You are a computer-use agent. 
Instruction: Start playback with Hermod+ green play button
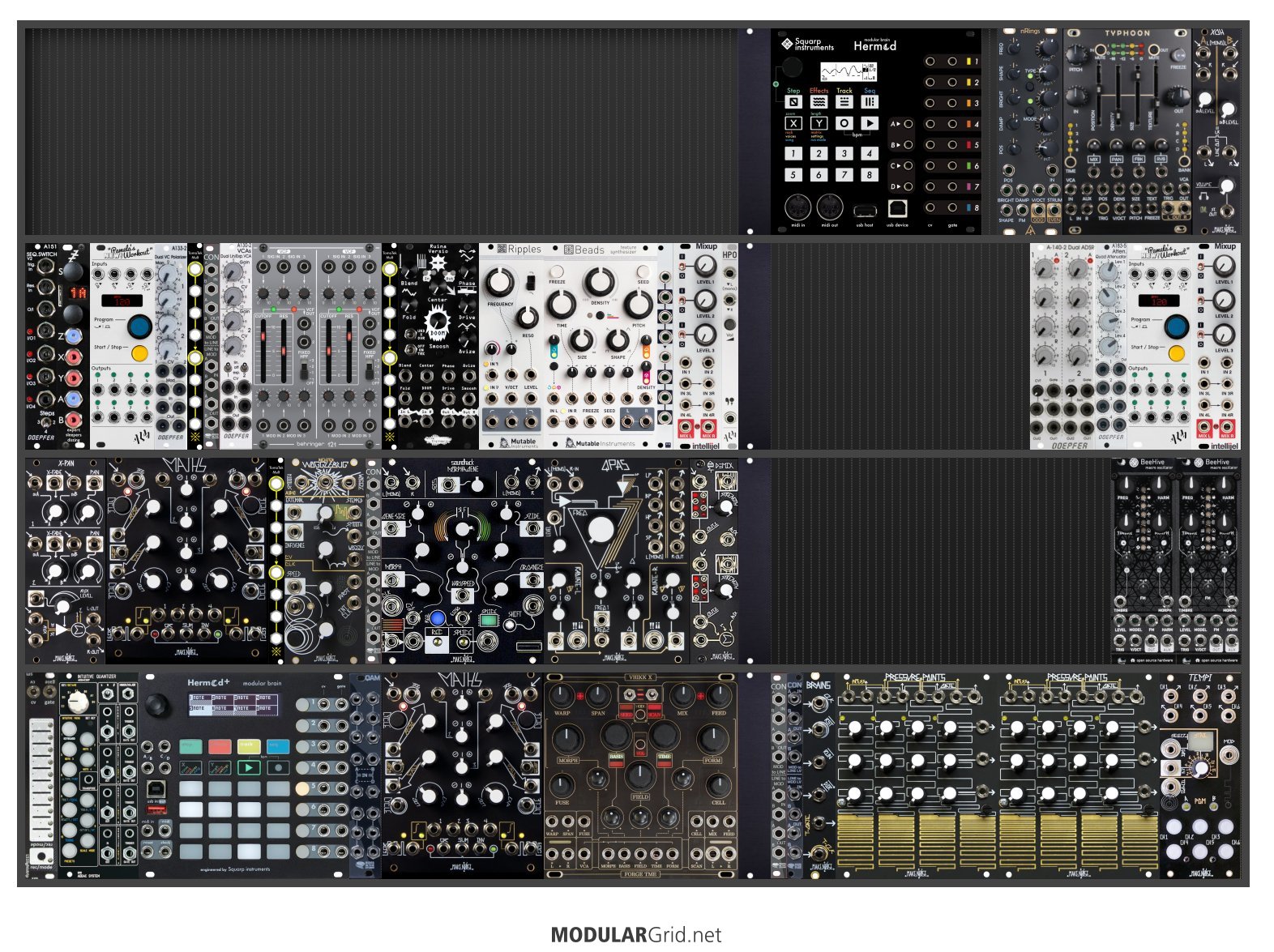pos(249,767)
